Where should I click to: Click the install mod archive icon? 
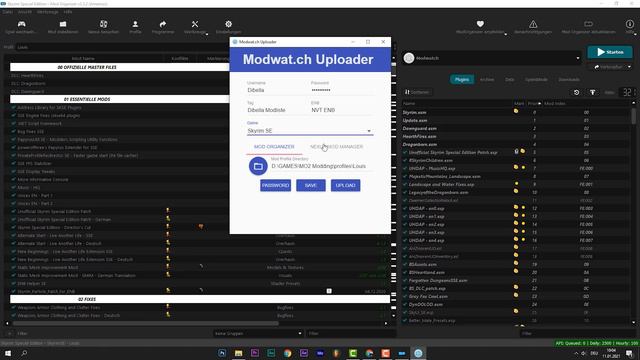pos(63,24)
